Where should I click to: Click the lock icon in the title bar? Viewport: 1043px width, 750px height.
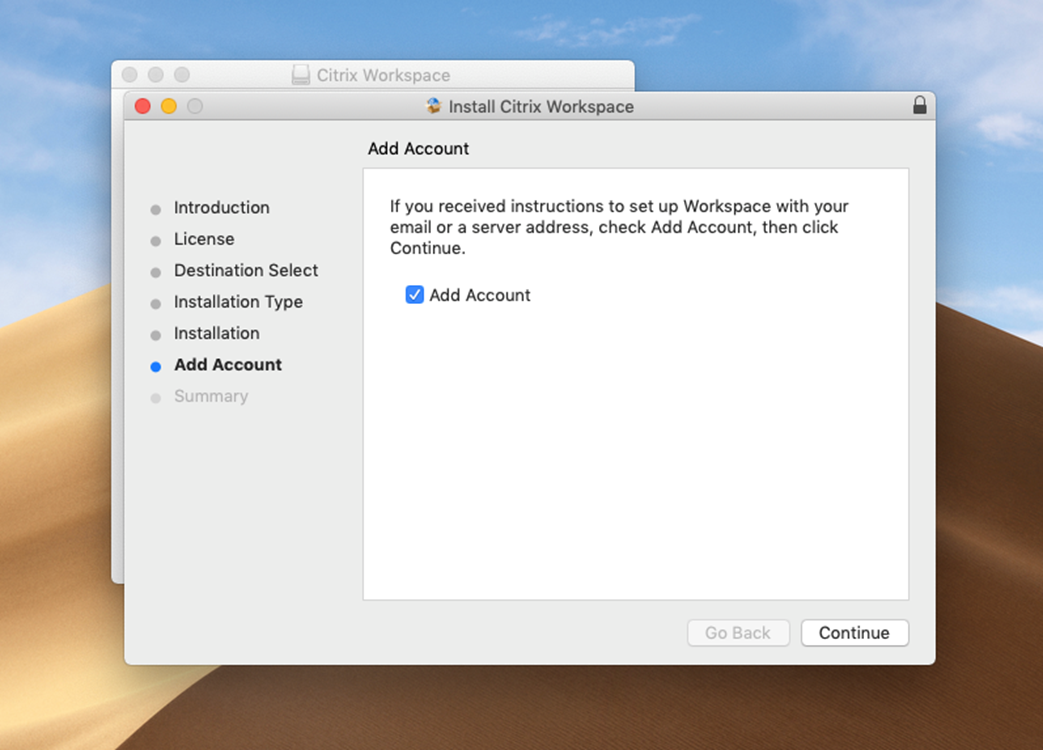pyautogui.click(x=919, y=105)
